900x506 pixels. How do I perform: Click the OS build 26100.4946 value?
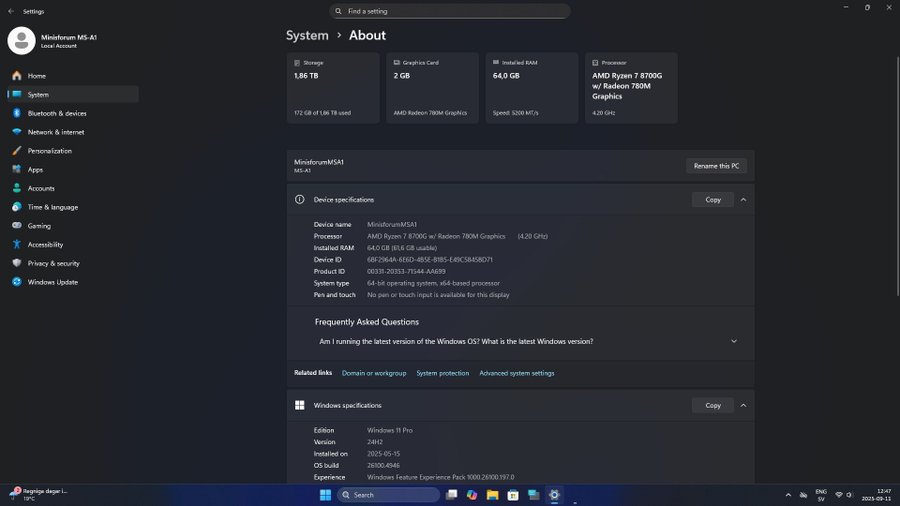point(383,465)
